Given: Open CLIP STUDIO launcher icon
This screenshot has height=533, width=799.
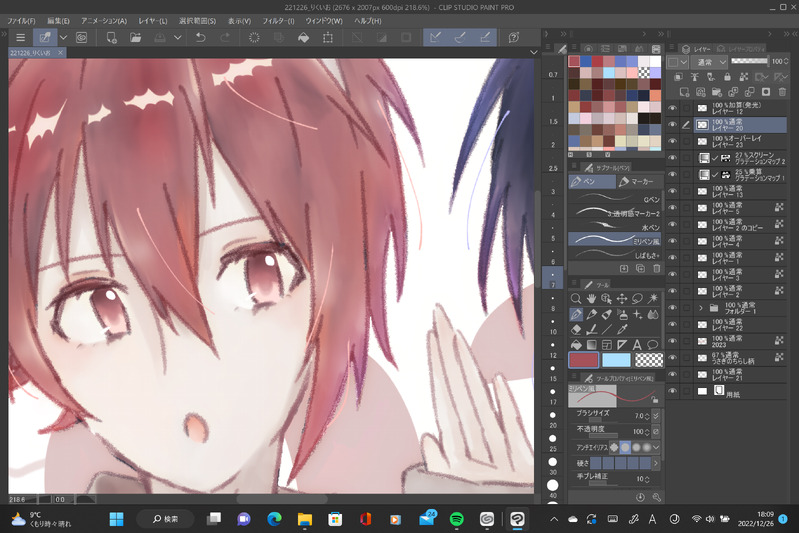Looking at the screenshot, I should coord(82,38).
